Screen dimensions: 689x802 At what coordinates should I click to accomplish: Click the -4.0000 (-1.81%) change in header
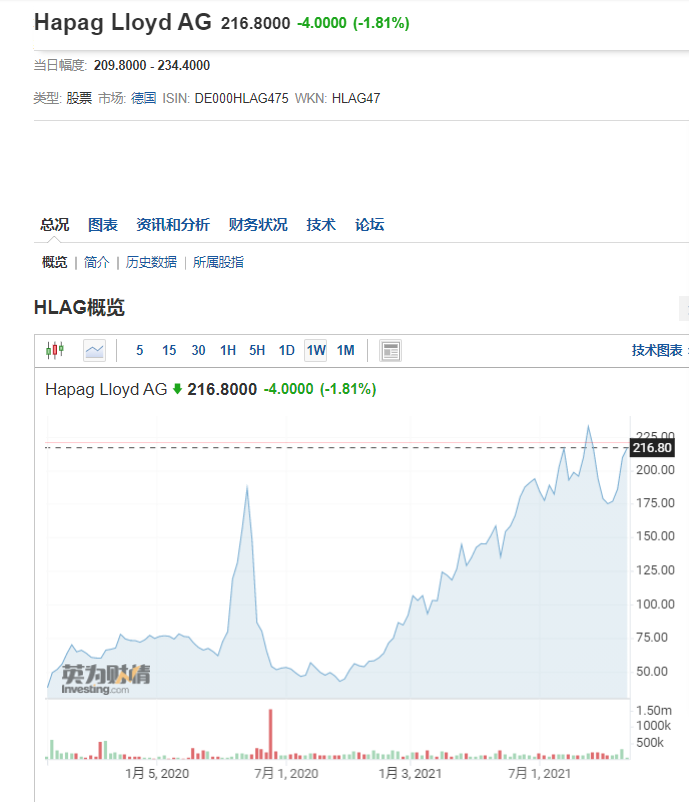point(353,23)
